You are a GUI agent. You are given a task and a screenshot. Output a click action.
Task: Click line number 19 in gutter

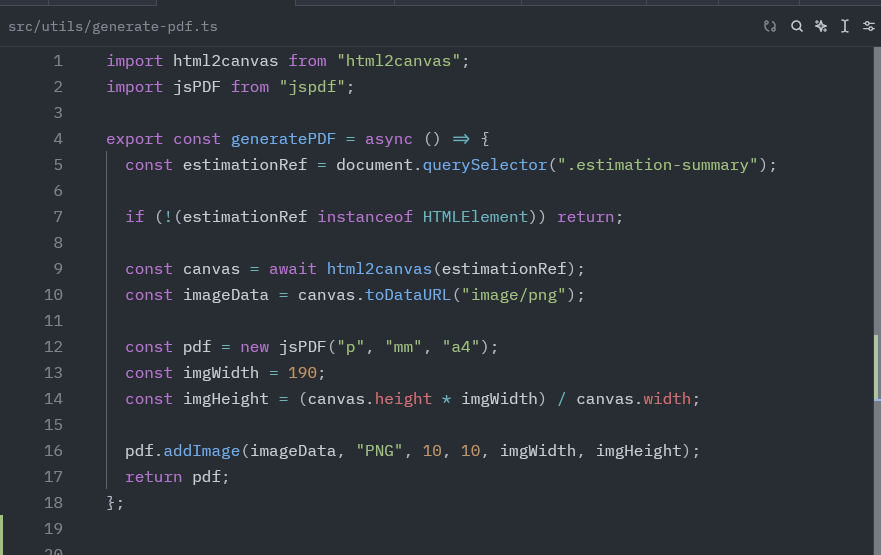tap(53, 529)
